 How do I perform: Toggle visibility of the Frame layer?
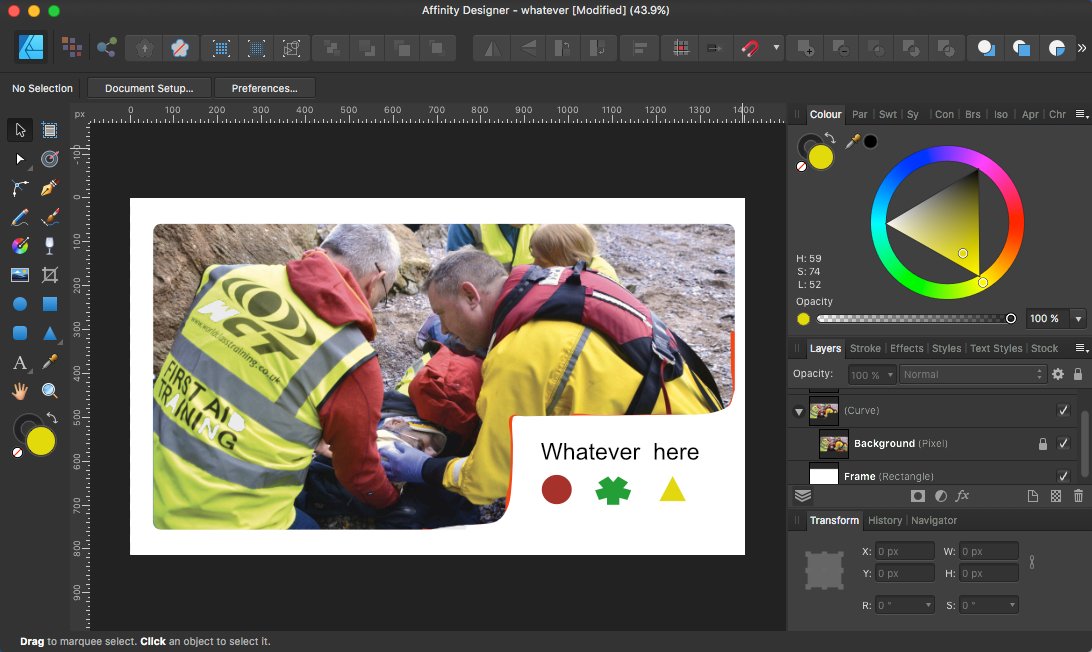tap(1065, 475)
